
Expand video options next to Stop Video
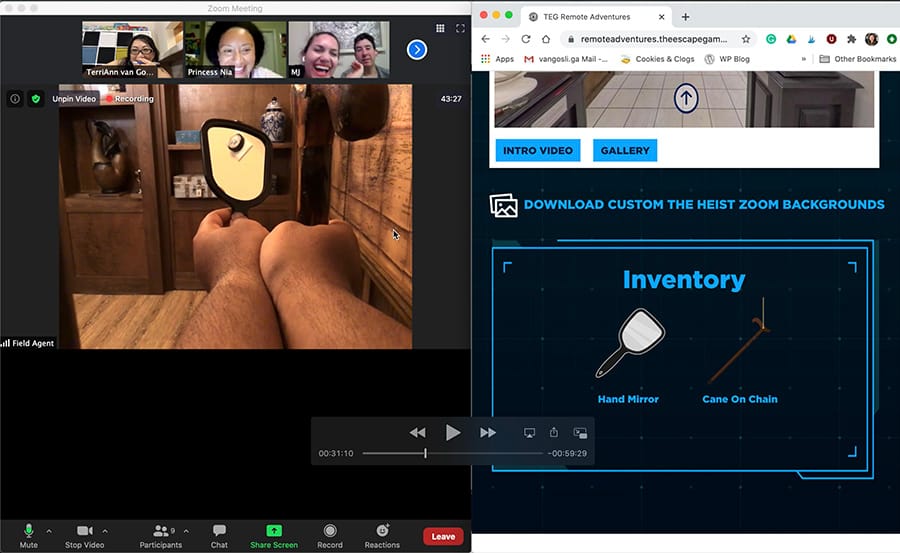[105, 531]
